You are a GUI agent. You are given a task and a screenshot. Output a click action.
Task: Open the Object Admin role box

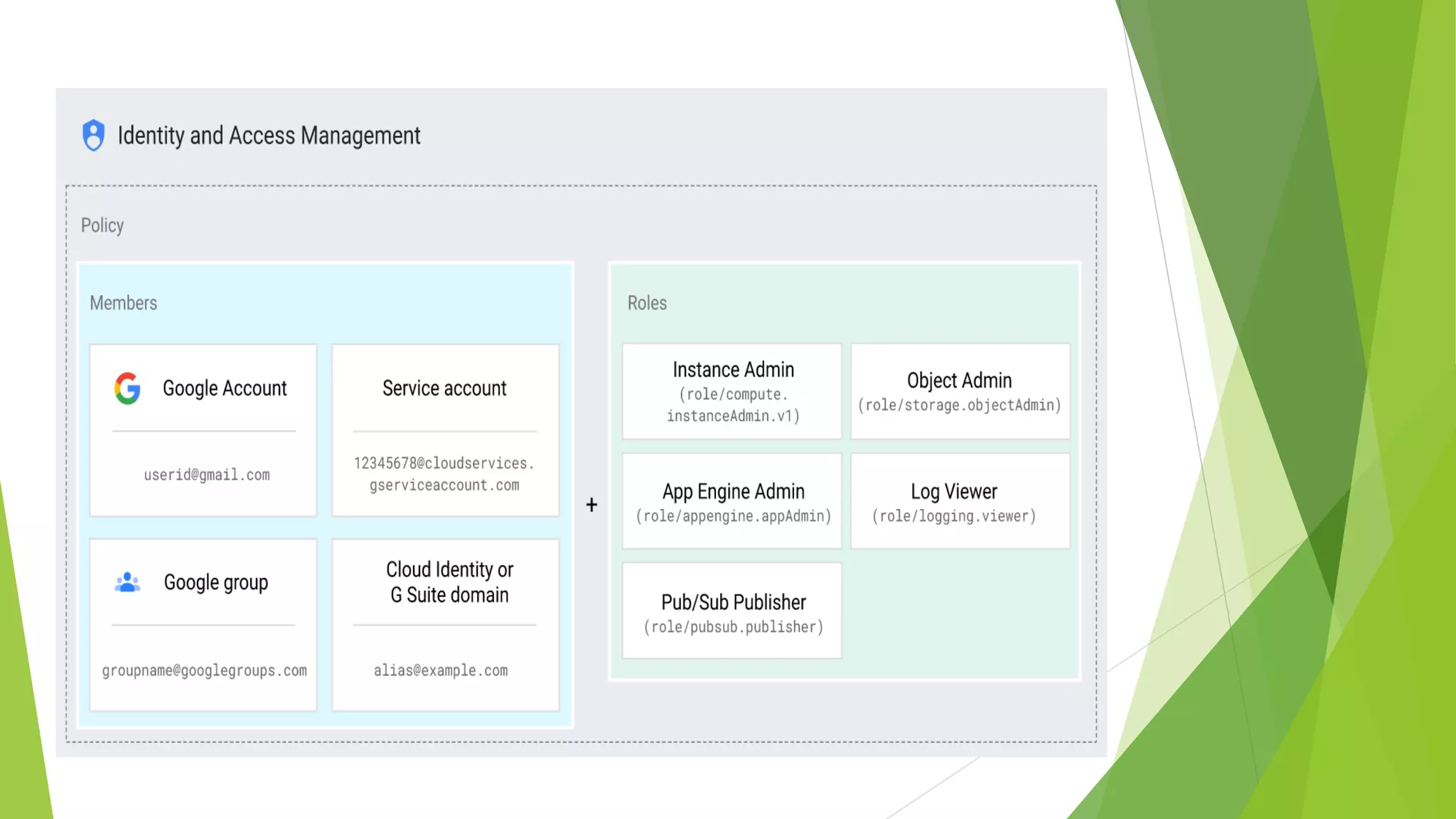click(960, 391)
